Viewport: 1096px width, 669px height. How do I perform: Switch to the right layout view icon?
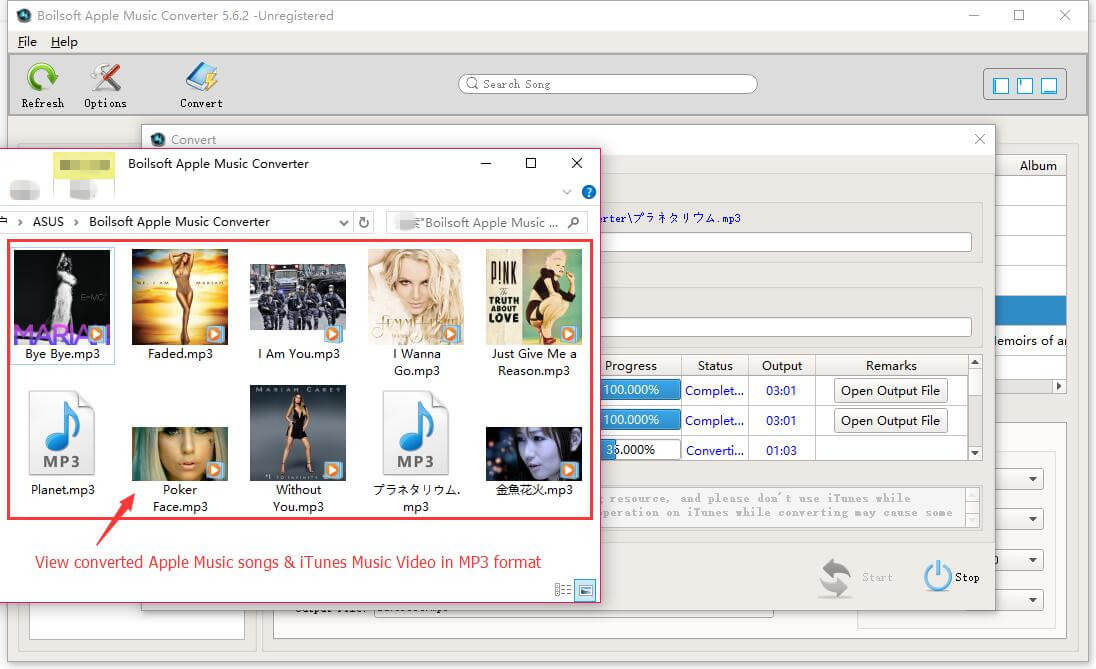(x=1048, y=85)
